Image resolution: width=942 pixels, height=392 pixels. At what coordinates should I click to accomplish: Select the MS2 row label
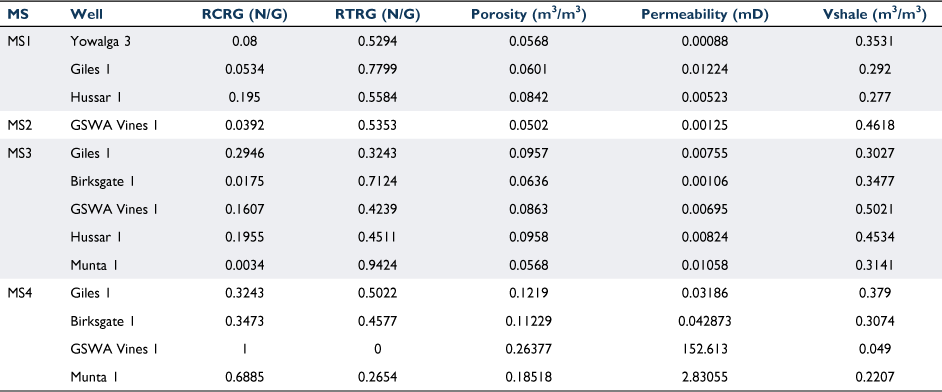(18, 125)
